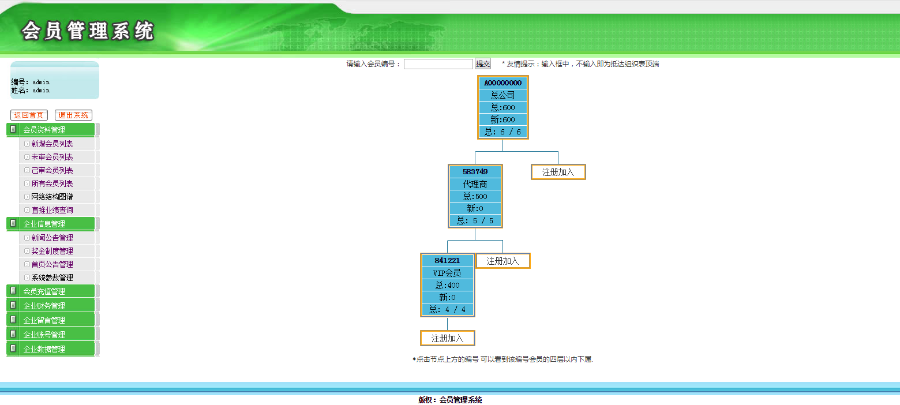Open 已审会员列表 in sidebar
The width and height of the screenshot is (900, 405).
pyautogui.click(x=52, y=170)
